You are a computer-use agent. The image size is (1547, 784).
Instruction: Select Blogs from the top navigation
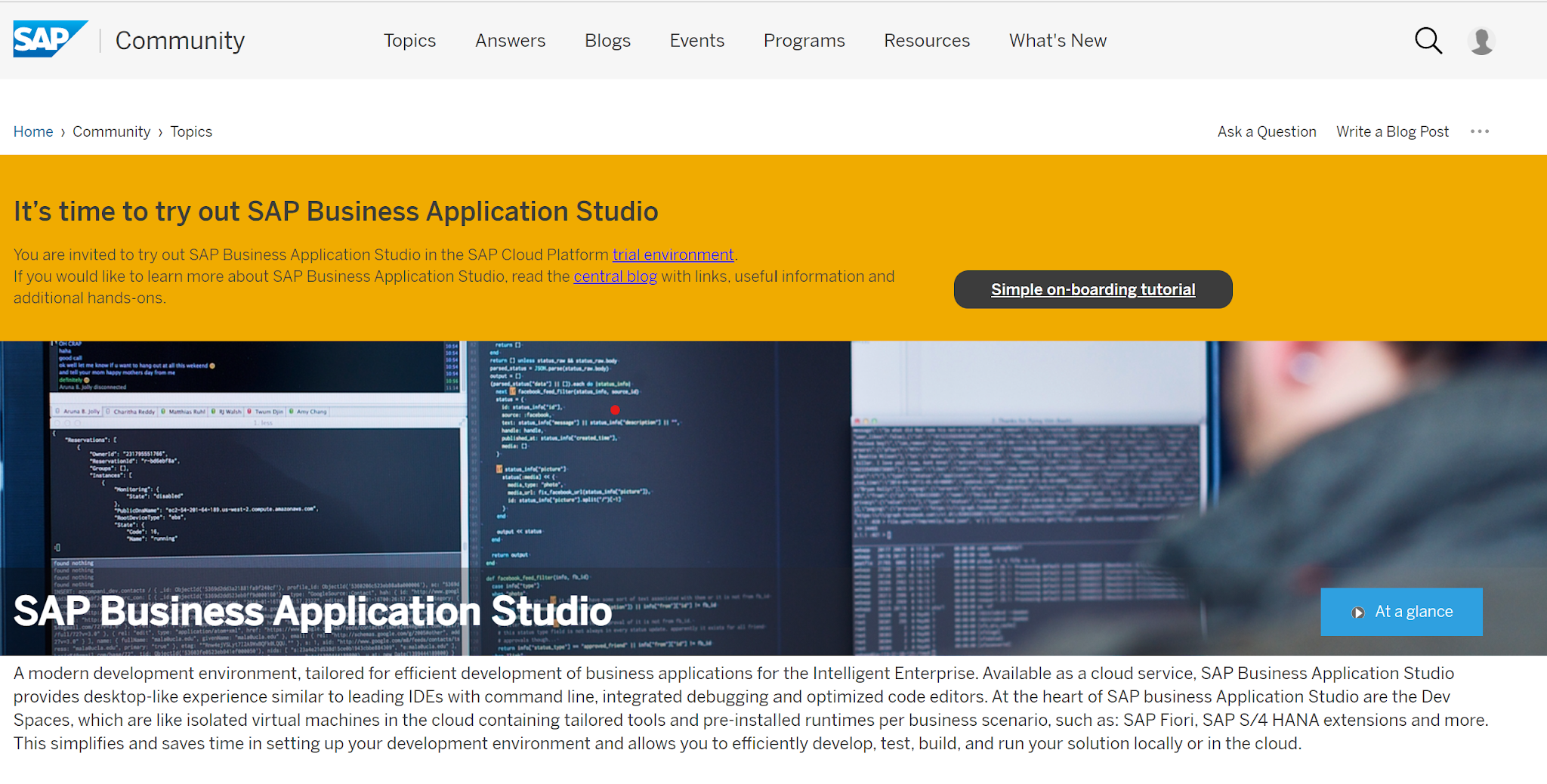pyautogui.click(x=607, y=41)
